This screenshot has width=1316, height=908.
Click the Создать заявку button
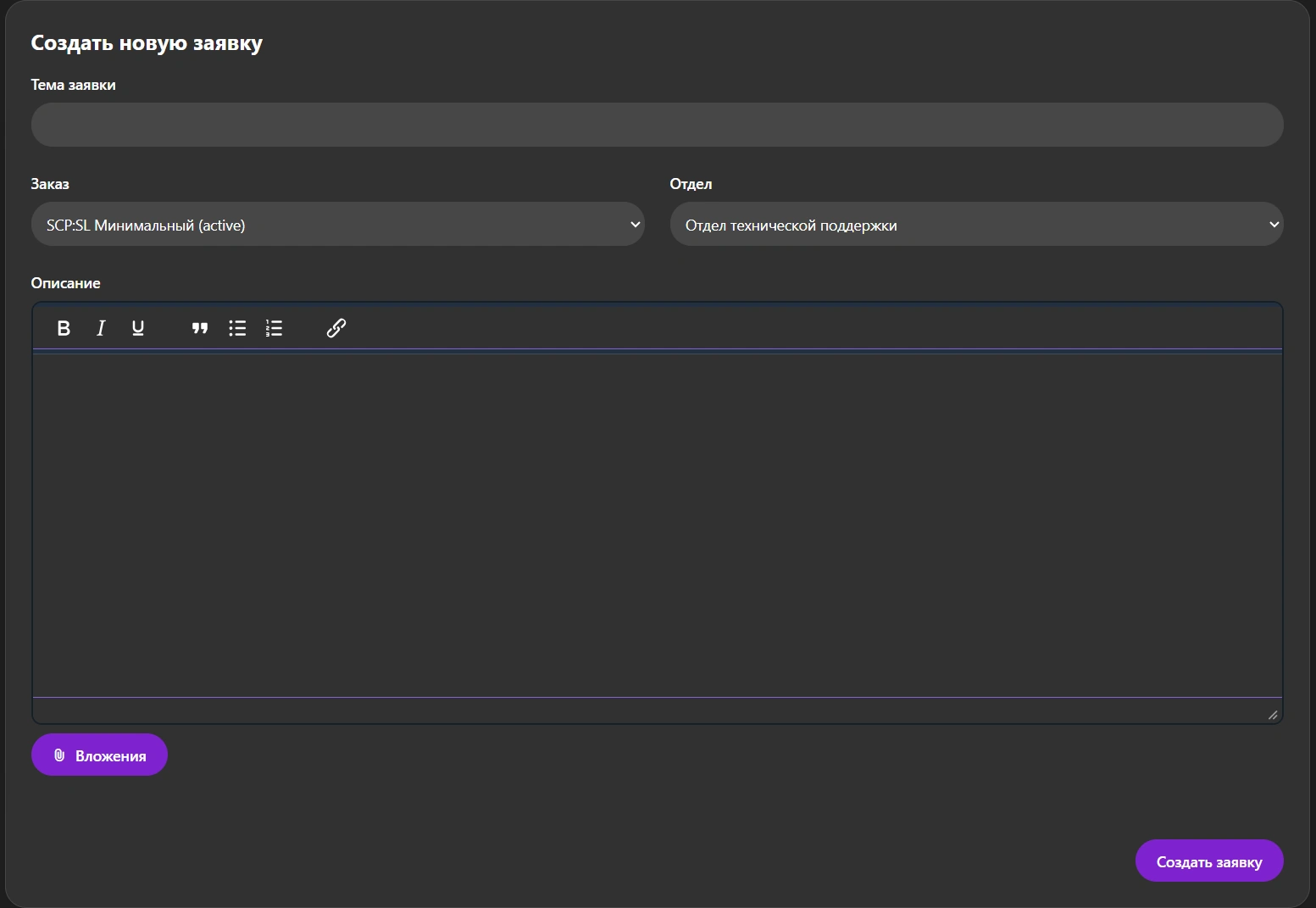tap(1209, 861)
